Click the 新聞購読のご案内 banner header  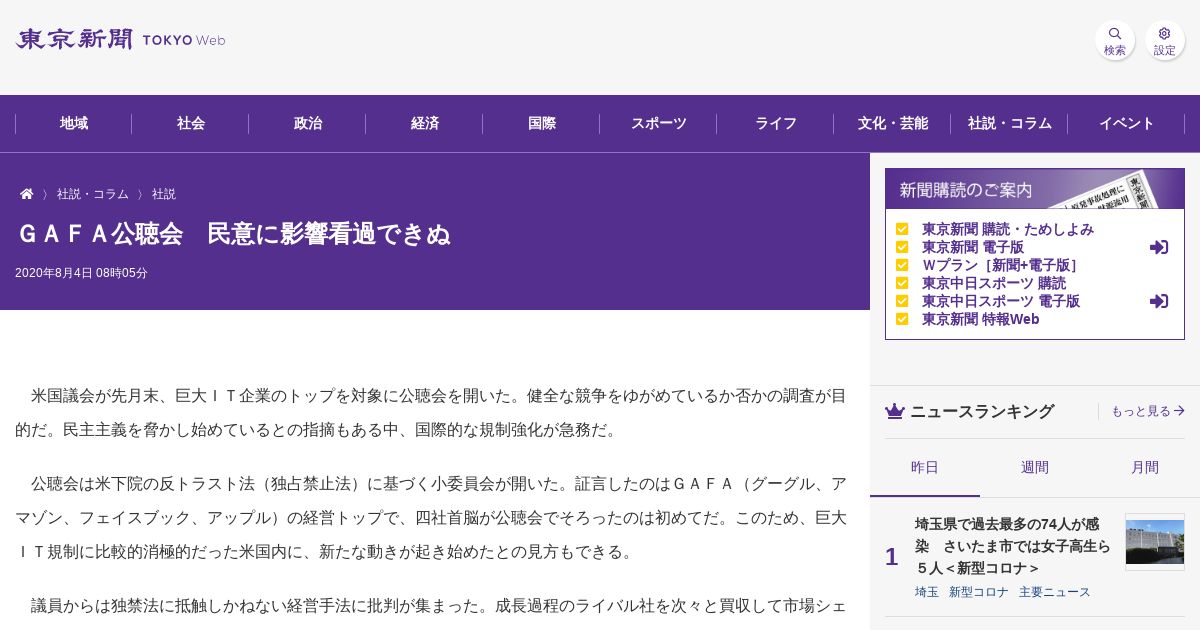pos(1035,189)
